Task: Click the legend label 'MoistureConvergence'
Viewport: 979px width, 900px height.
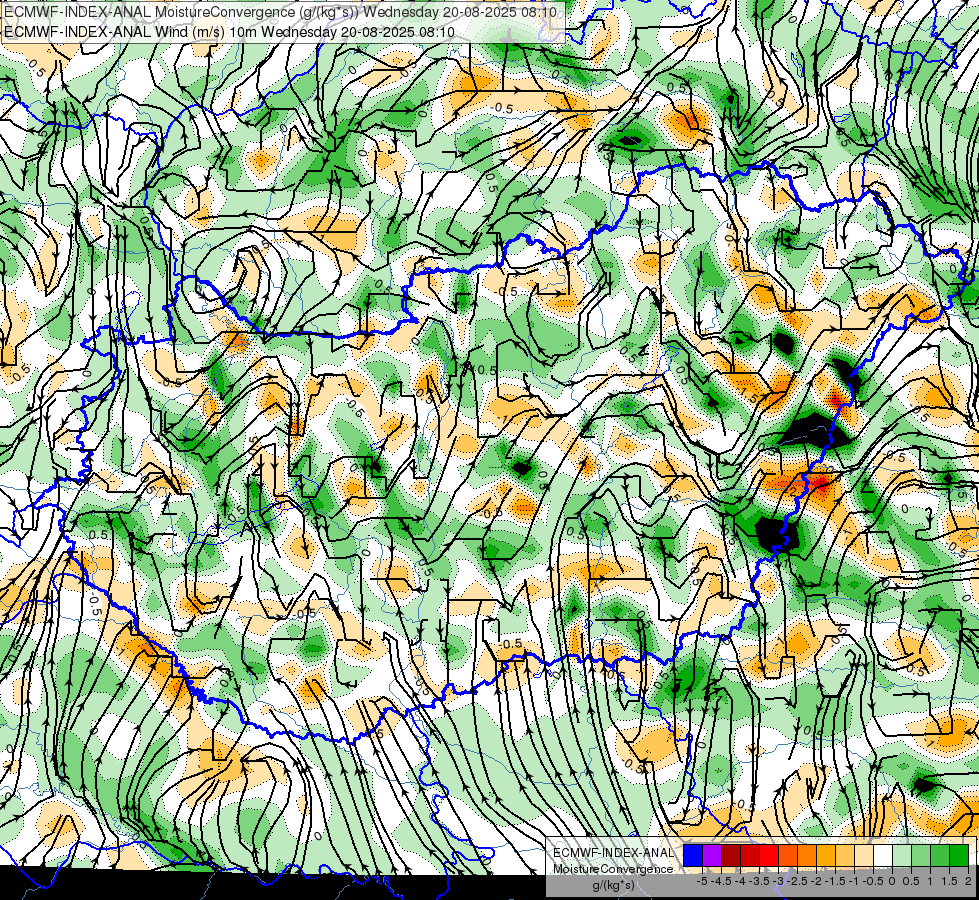Action: [x=613, y=869]
